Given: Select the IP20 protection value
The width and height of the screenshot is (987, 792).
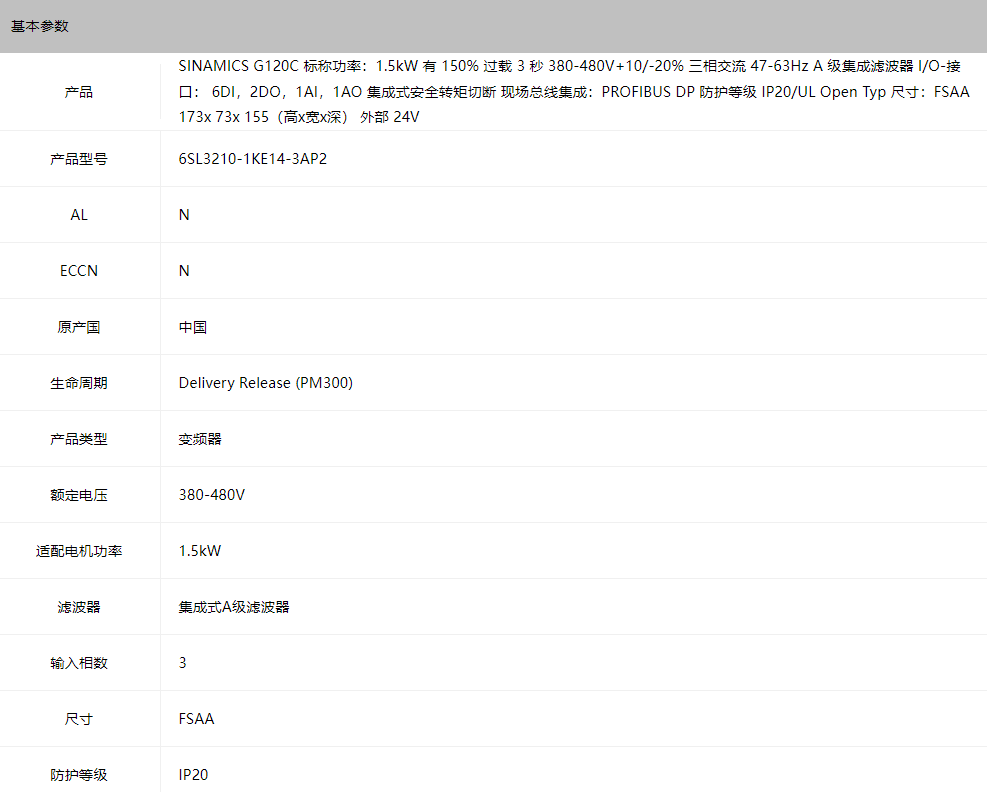Looking at the screenshot, I should [193, 775].
